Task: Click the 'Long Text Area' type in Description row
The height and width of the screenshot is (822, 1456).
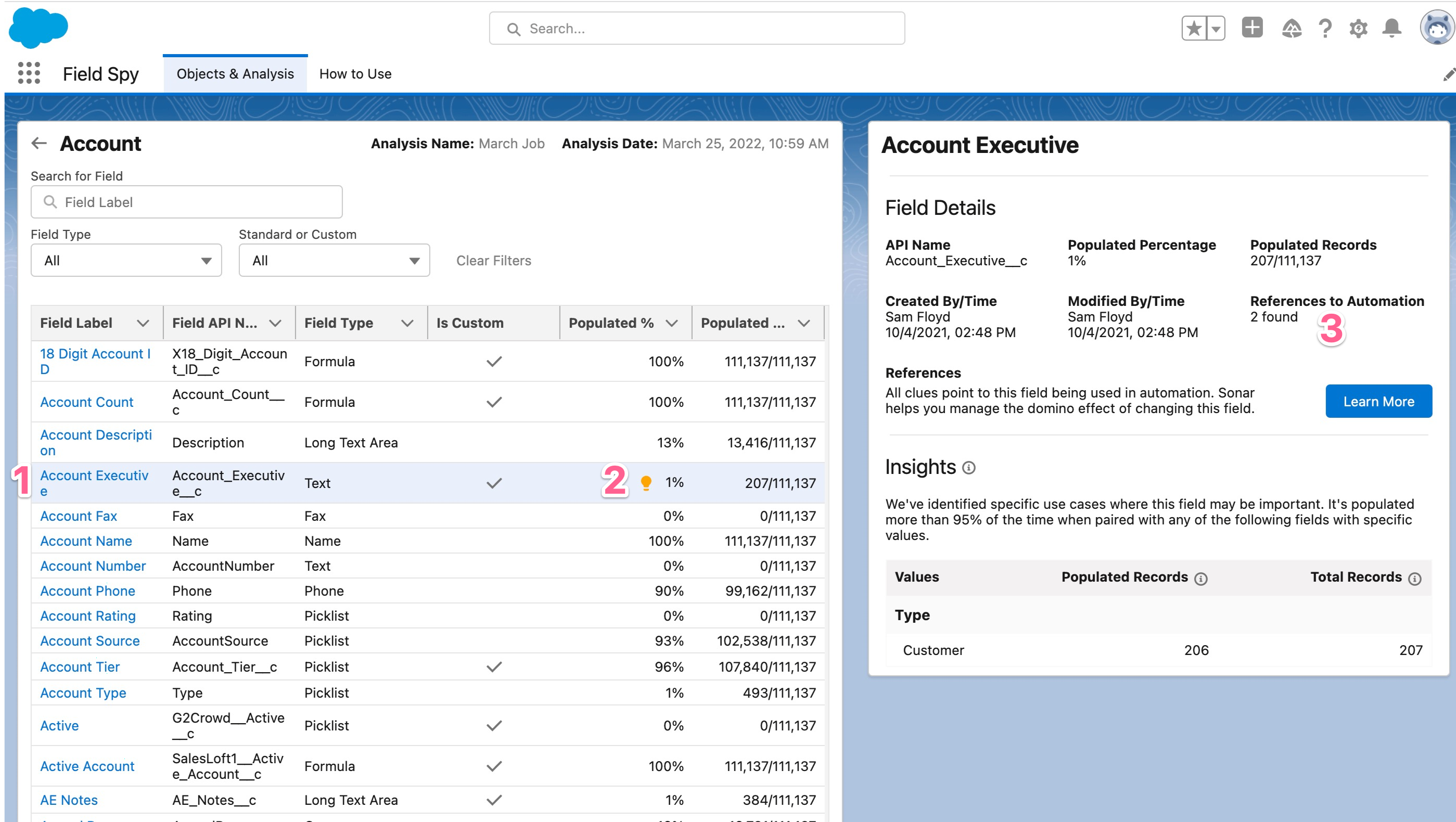Action: 351,443
